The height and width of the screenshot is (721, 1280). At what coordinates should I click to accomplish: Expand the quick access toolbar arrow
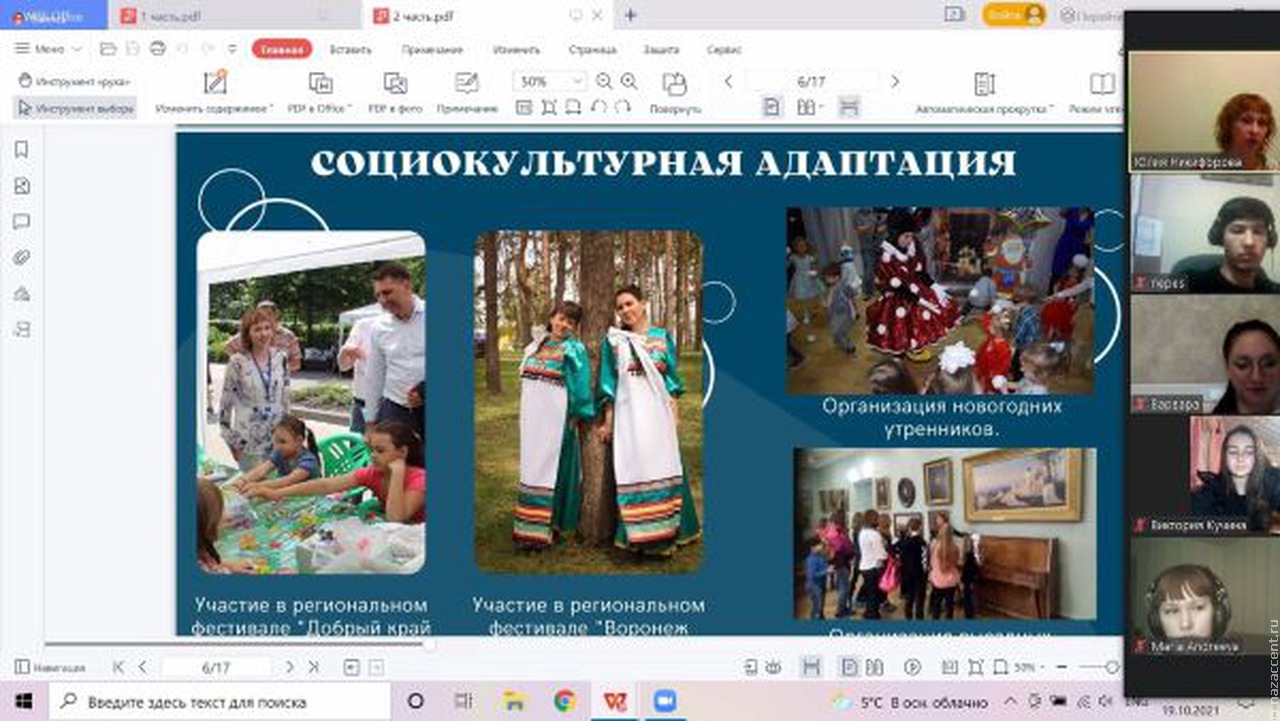pyautogui.click(x=232, y=49)
